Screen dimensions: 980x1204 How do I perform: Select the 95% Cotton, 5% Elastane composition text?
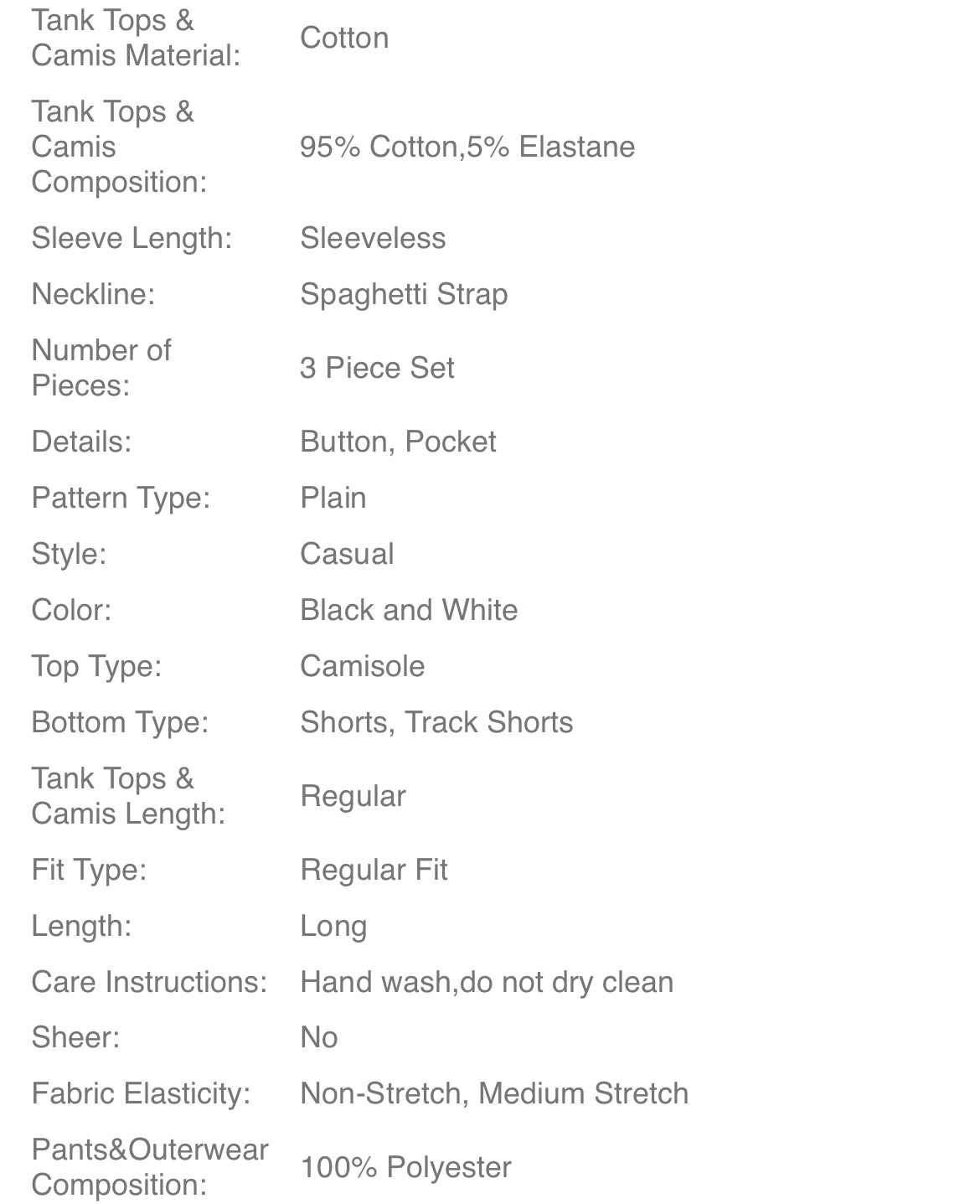[467, 147]
